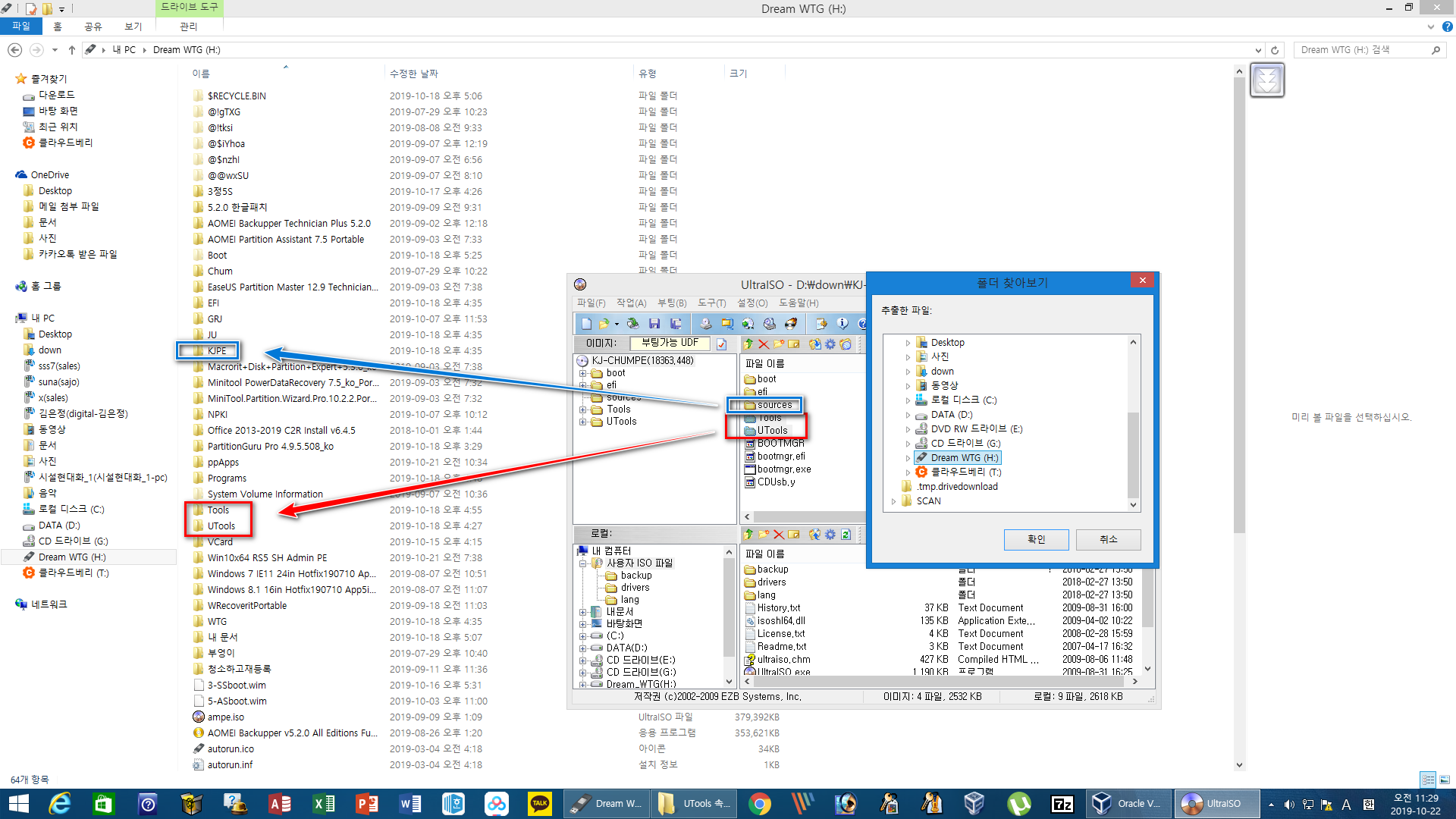Expand the Explorer ribbon chevron
The image size is (1456, 819).
(x=1431, y=27)
